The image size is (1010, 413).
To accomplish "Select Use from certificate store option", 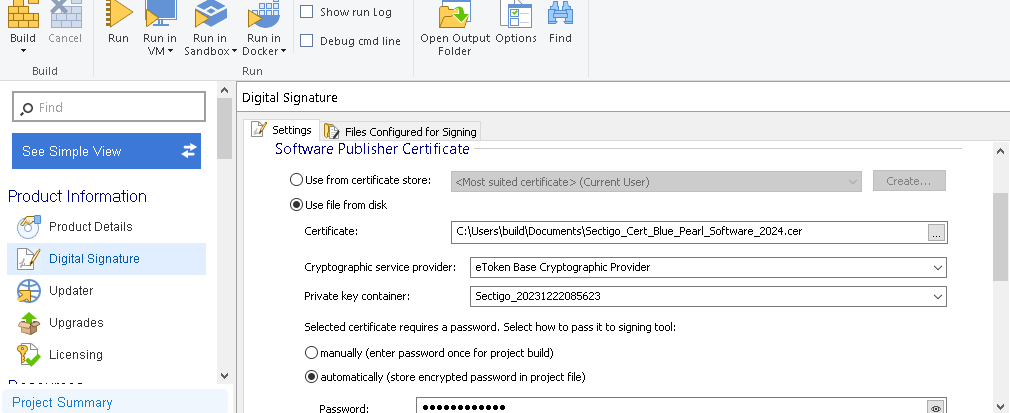I will pyautogui.click(x=296, y=180).
